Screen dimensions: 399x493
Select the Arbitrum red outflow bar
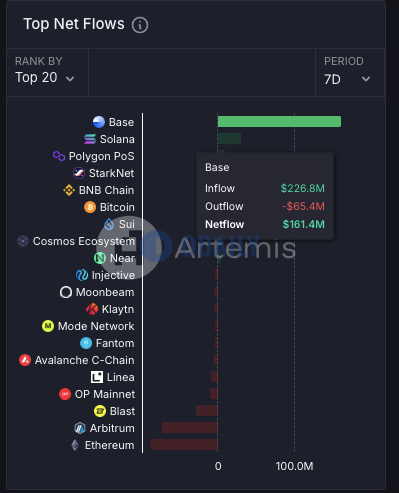(x=190, y=428)
